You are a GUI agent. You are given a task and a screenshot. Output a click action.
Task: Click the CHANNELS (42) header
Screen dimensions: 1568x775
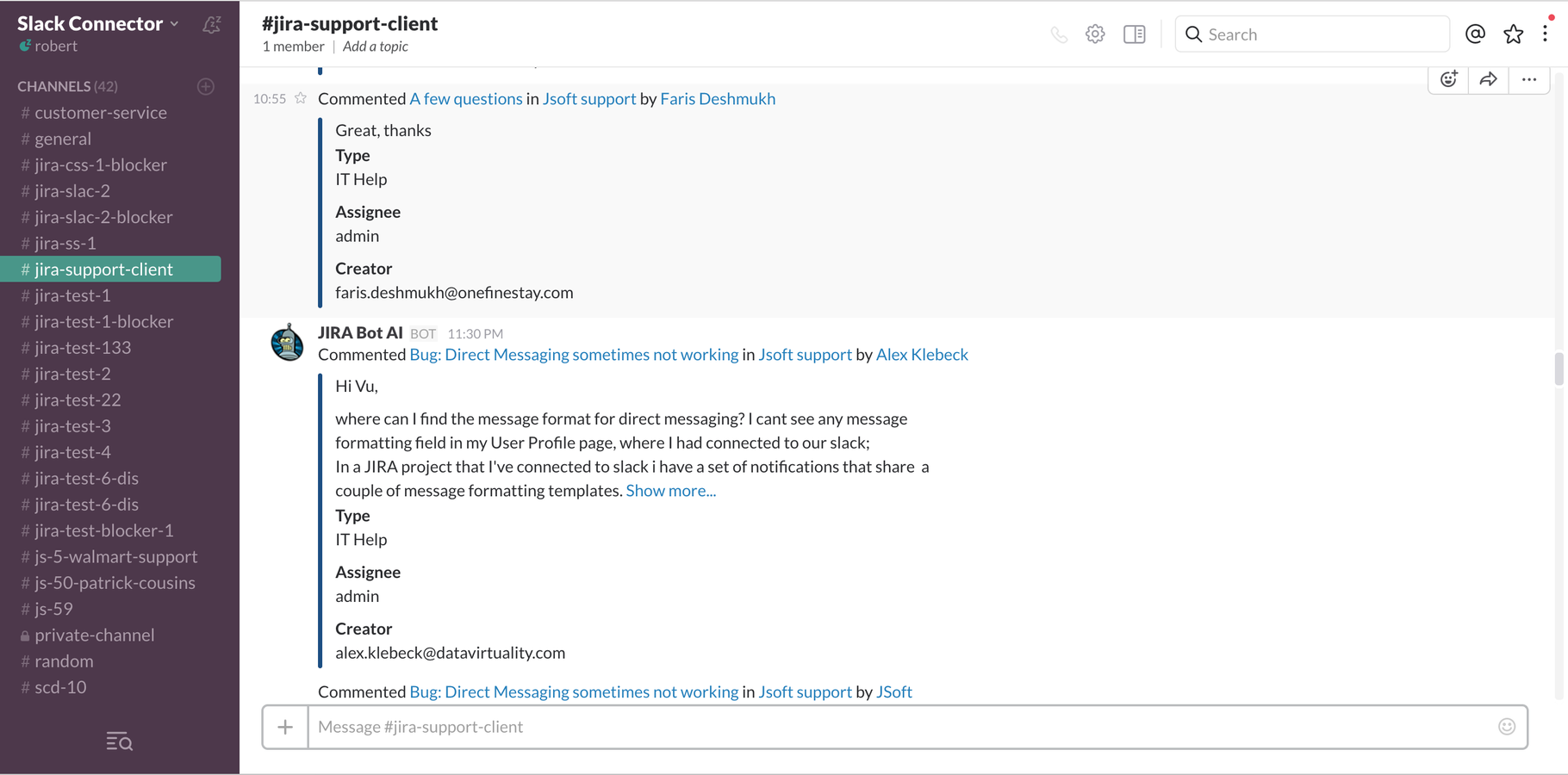click(x=67, y=86)
